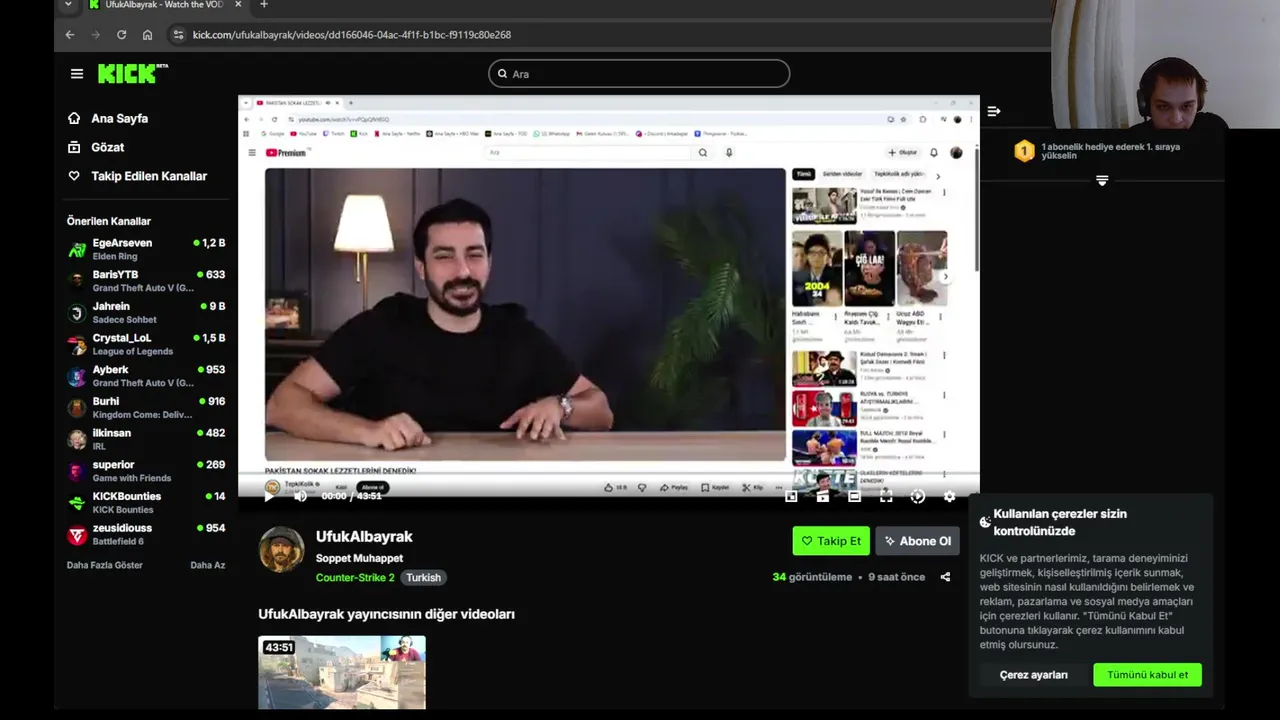
Task: Click the site info icon in address bar
Action: click(x=178, y=35)
